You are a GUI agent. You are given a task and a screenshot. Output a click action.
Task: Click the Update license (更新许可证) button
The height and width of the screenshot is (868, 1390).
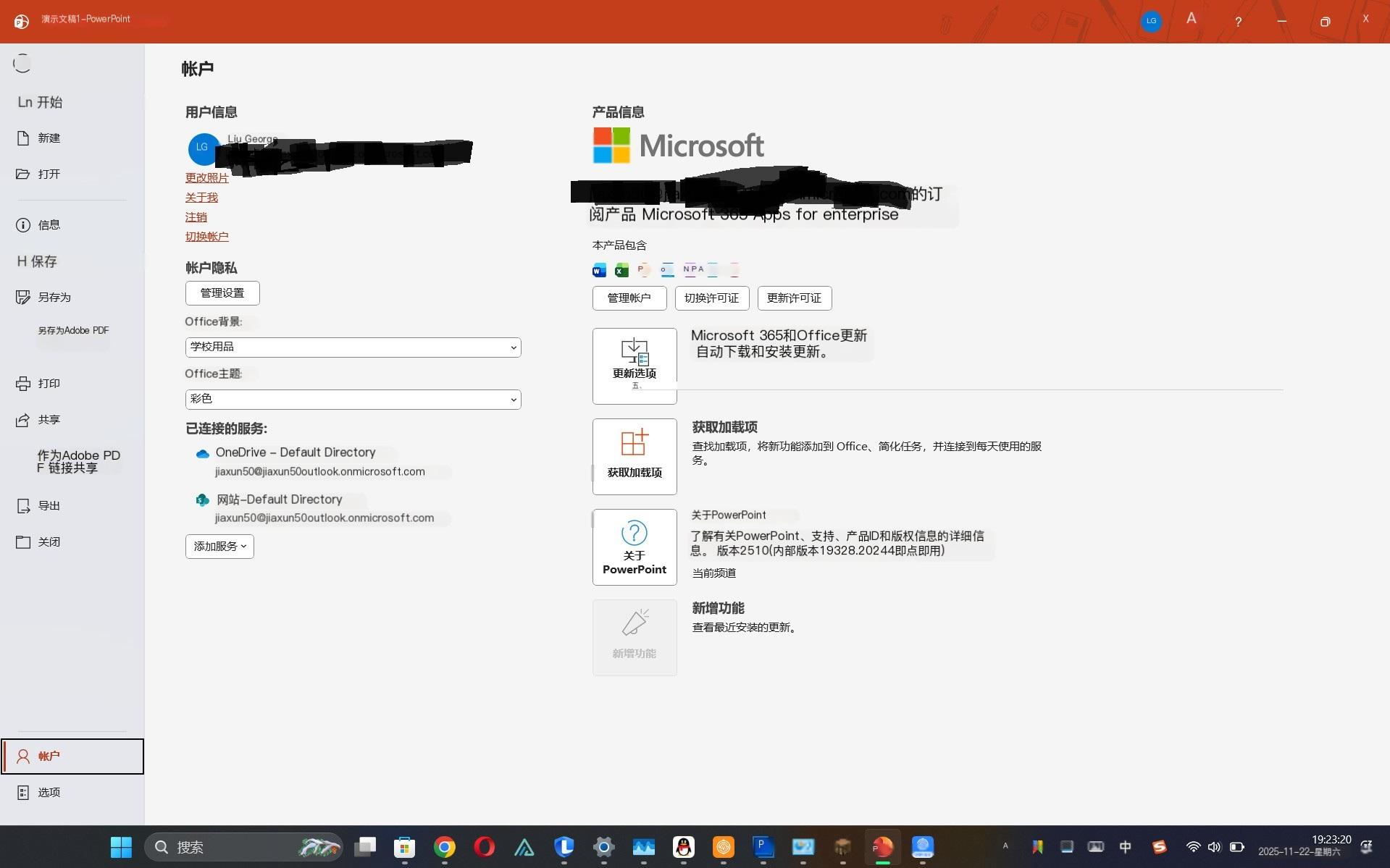click(794, 298)
